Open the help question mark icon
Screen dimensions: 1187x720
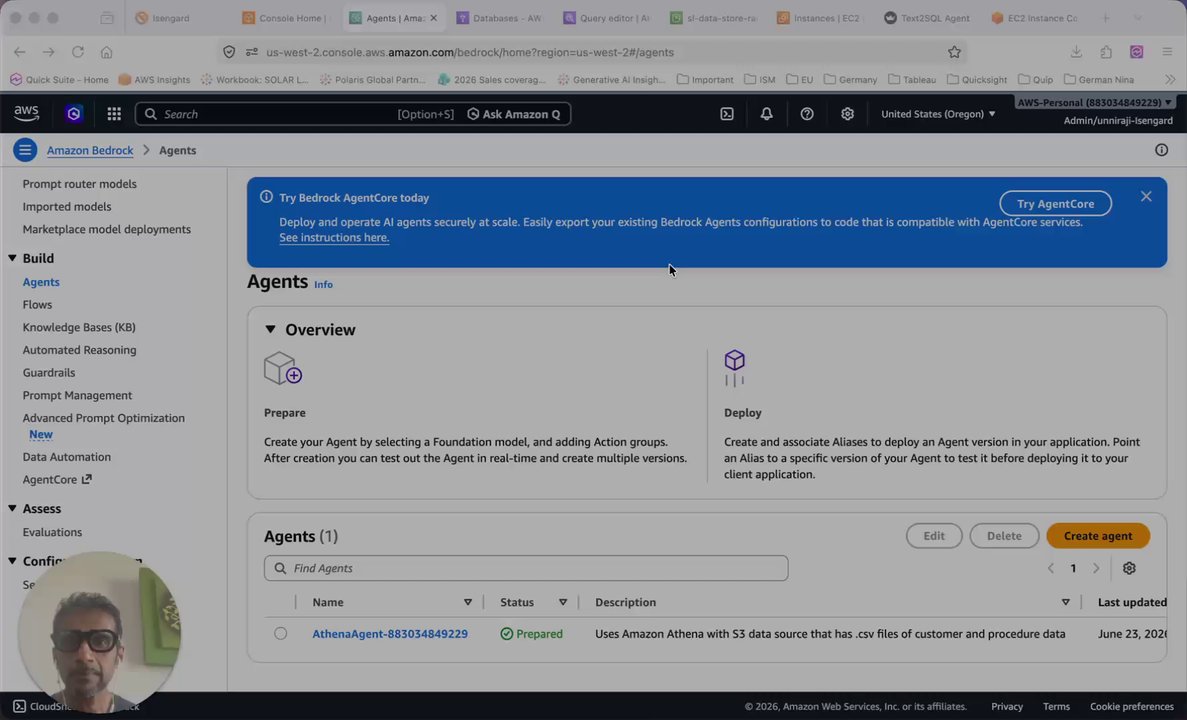point(807,114)
